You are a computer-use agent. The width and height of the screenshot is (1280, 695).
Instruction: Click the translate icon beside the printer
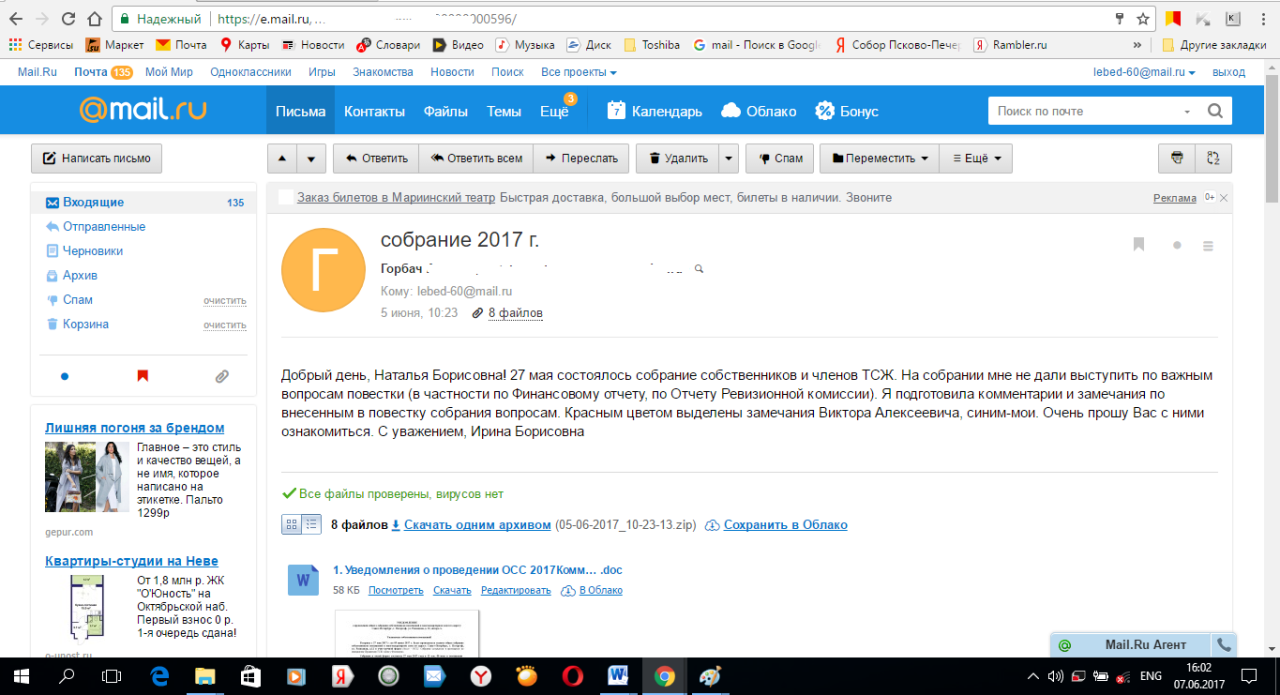[x=1214, y=158]
